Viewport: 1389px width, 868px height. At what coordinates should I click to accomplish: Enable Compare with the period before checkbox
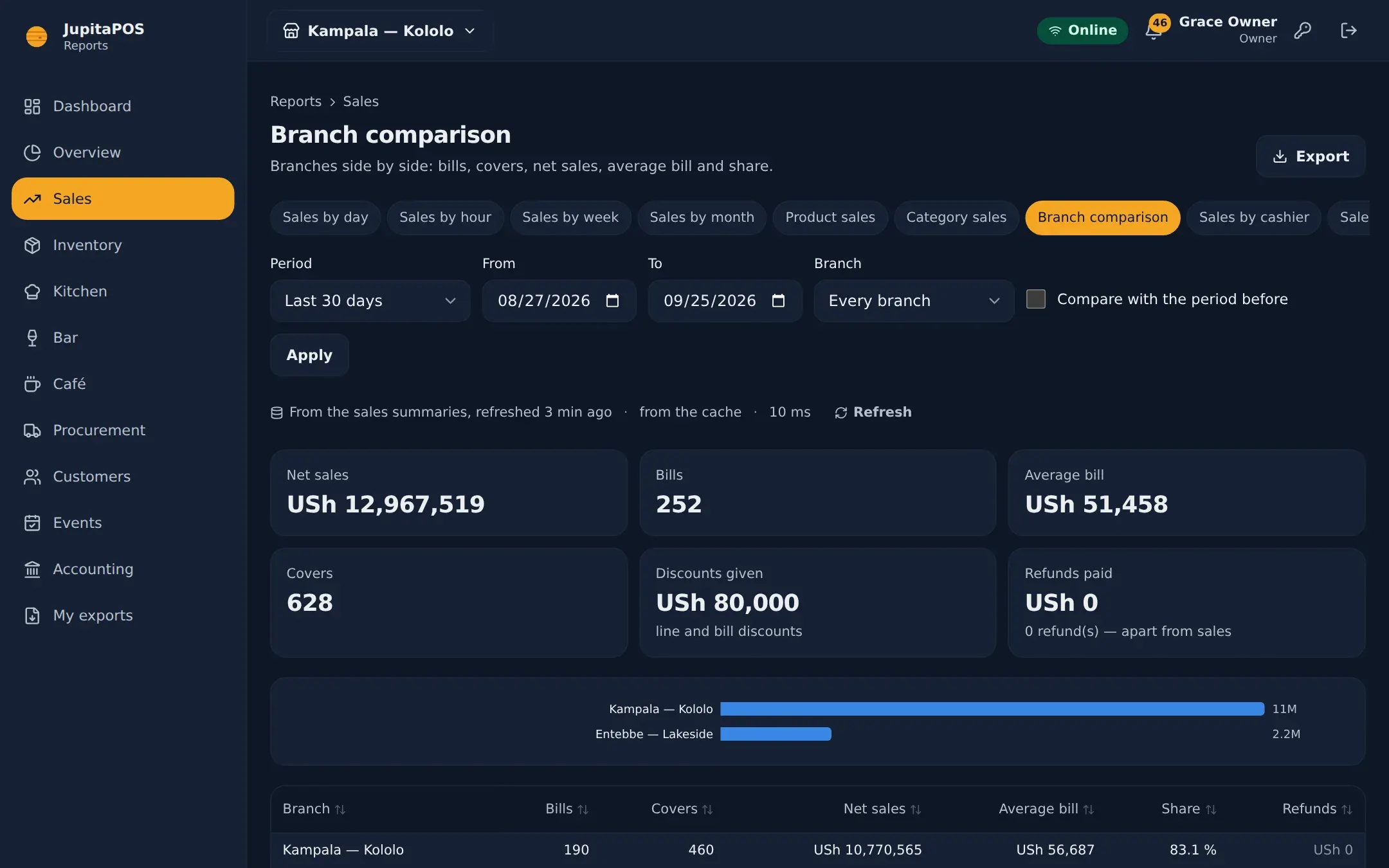(x=1035, y=299)
